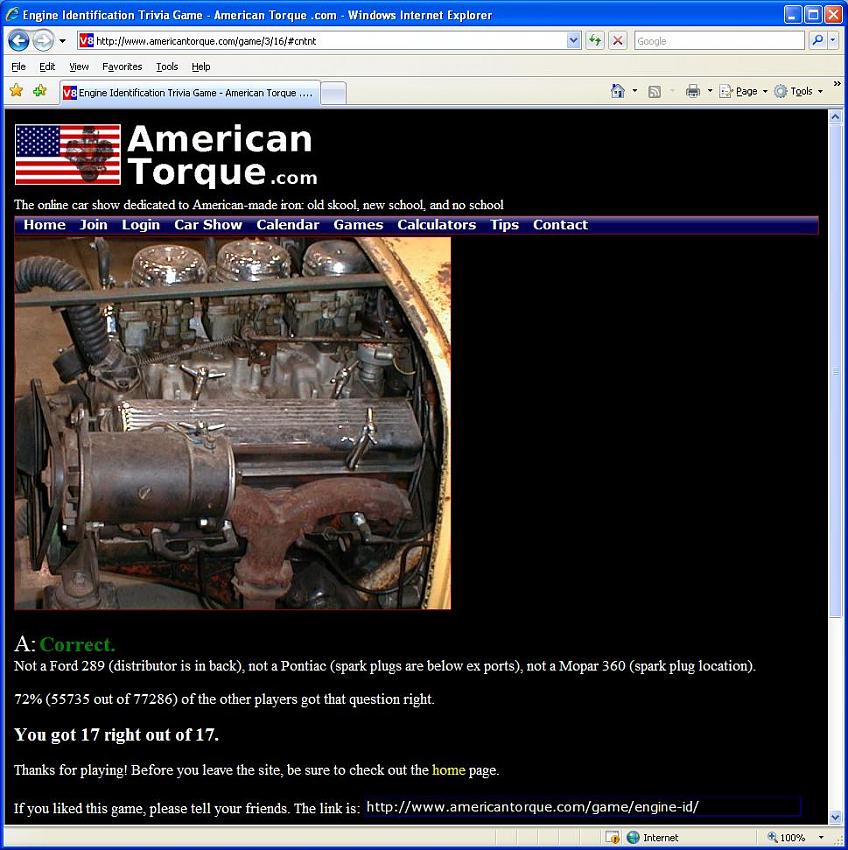The image size is (848, 850).
Task: Open the Page command menu
Action: pyautogui.click(x=743, y=91)
